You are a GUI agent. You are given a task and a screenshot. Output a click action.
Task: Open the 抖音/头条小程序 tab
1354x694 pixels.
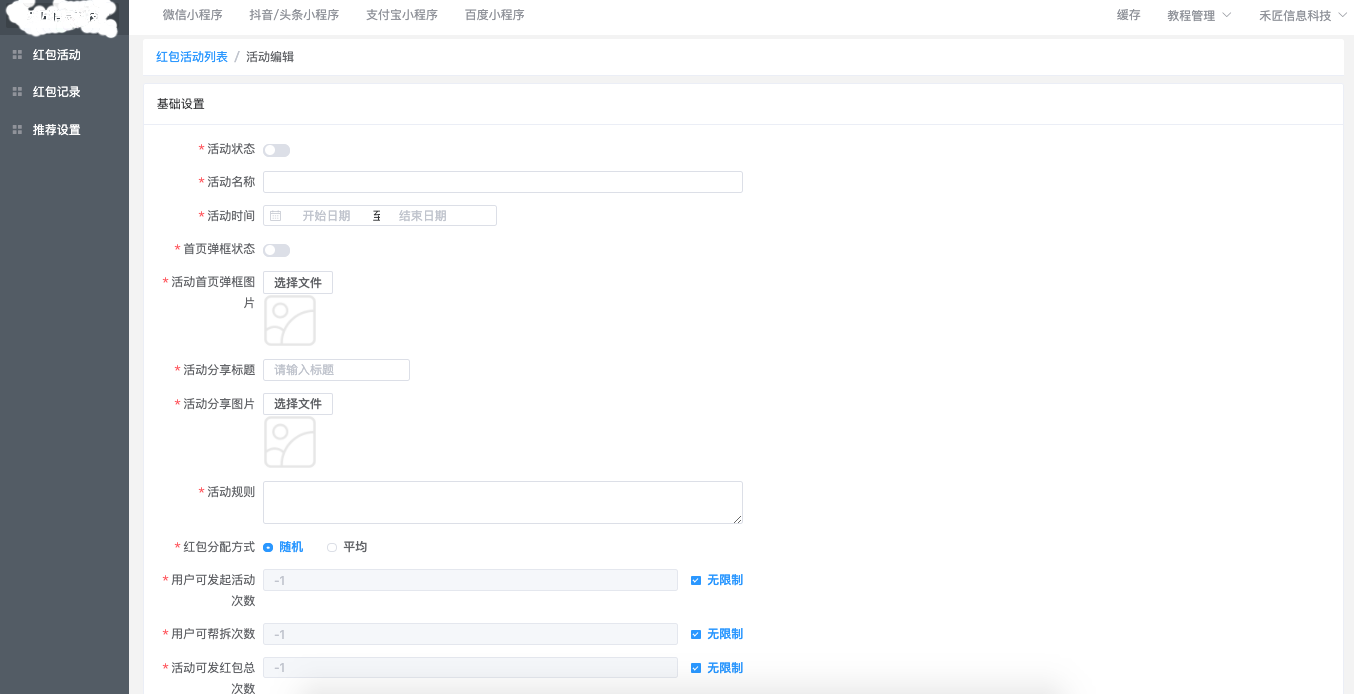click(294, 15)
